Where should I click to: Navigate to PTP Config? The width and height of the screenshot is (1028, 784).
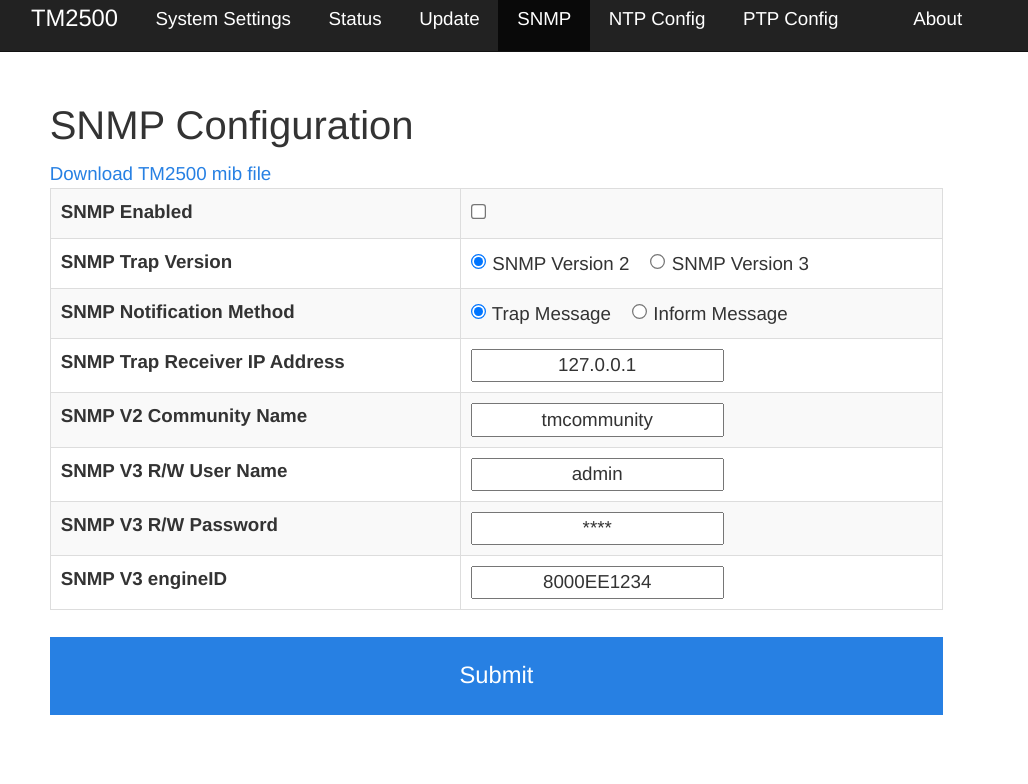(790, 19)
